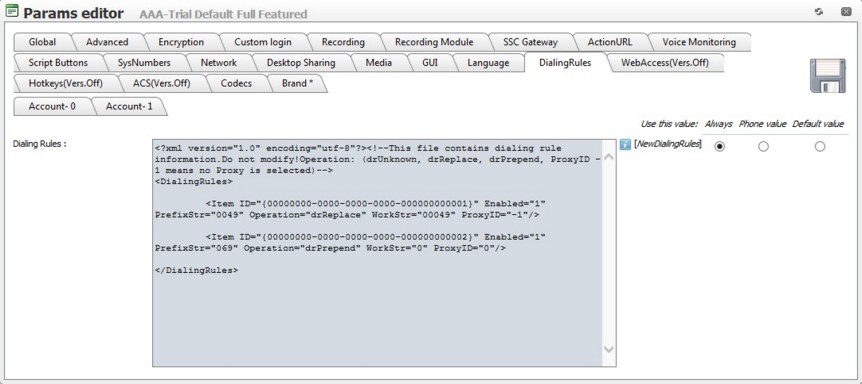Click the refresh icon in title bar
862x384 pixels.
pos(819,12)
